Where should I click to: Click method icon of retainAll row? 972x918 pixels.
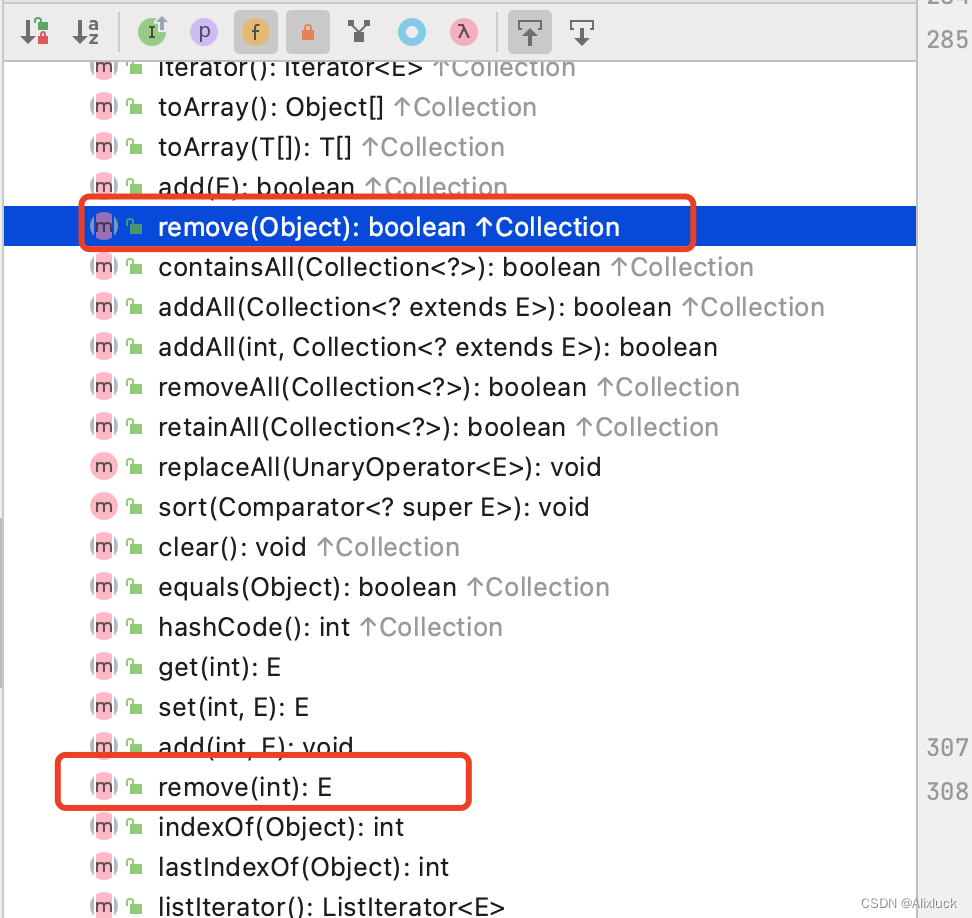tap(104, 427)
